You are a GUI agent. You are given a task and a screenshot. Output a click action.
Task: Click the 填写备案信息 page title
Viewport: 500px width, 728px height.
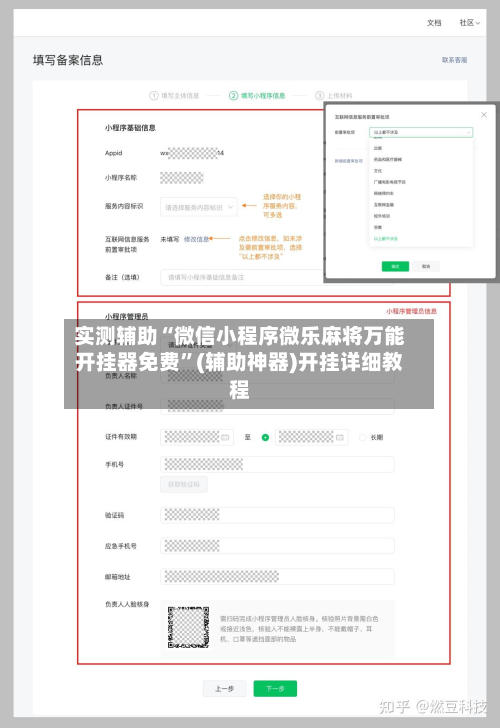click(68, 60)
